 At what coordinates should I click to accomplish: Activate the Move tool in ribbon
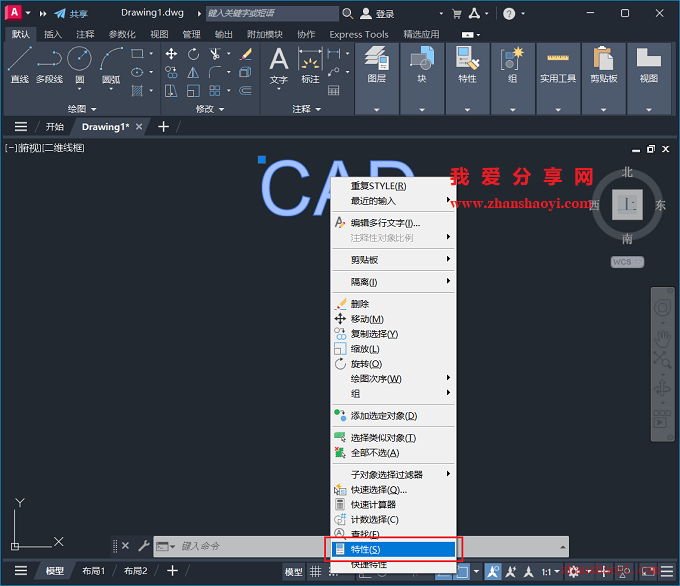click(x=171, y=54)
